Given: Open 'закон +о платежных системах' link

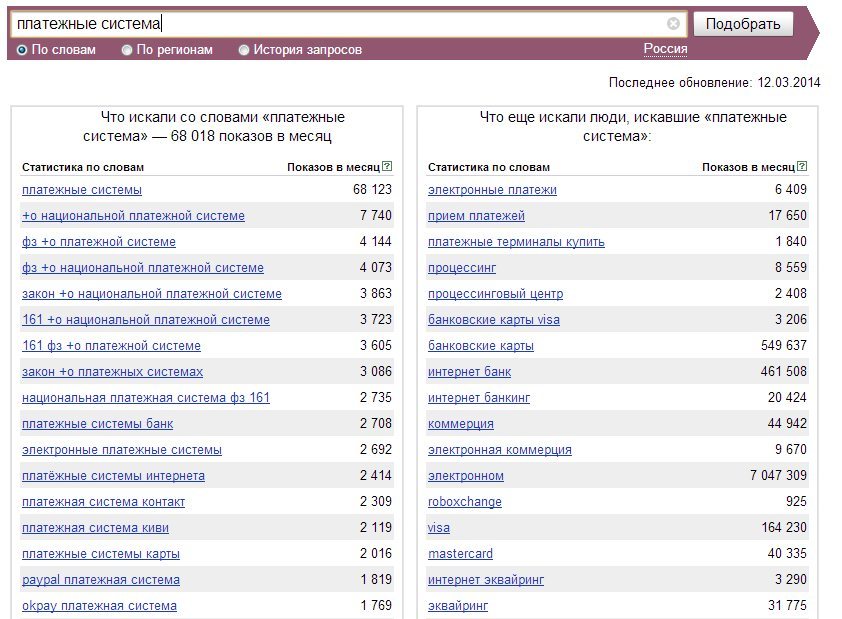Looking at the screenshot, I should (x=112, y=372).
